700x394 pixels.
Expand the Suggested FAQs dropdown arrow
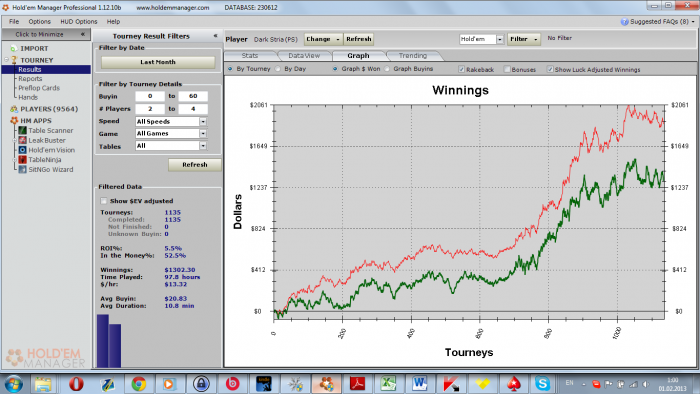(x=693, y=21)
